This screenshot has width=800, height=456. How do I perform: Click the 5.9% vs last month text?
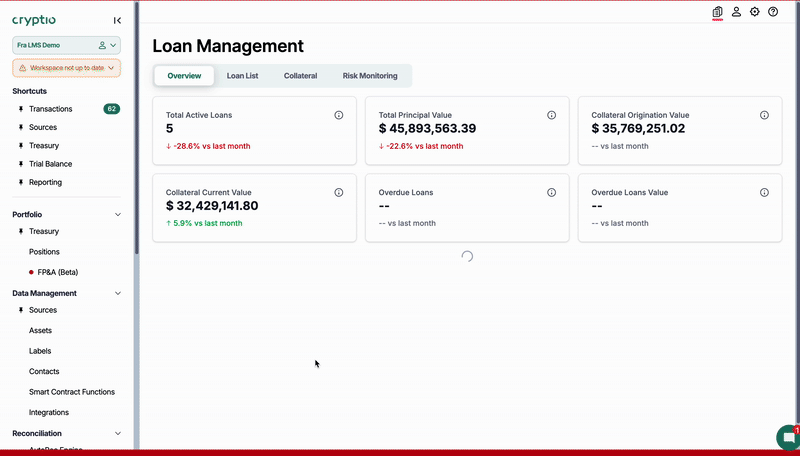point(204,223)
